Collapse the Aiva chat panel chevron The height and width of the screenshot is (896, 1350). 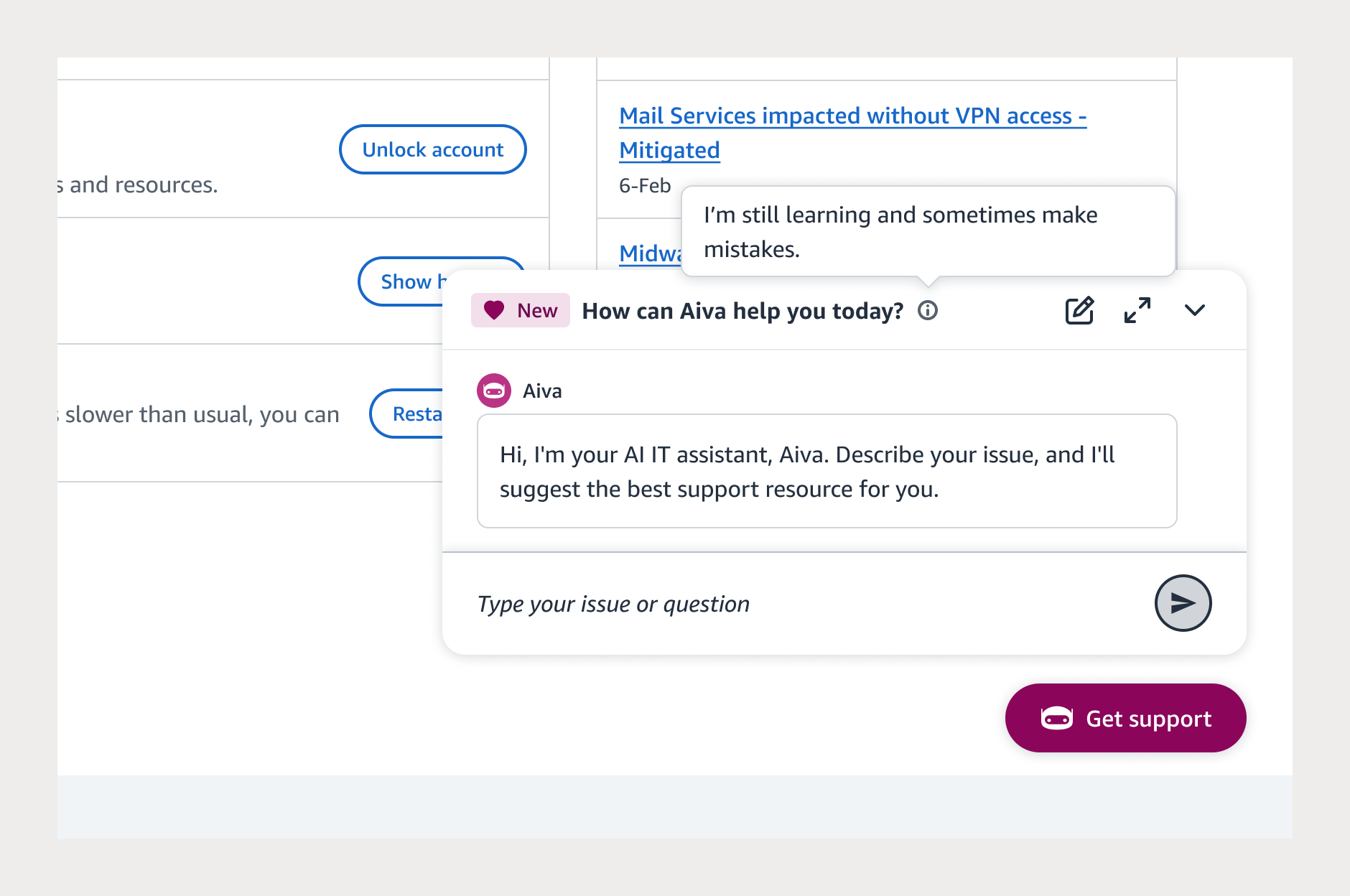(x=1195, y=310)
